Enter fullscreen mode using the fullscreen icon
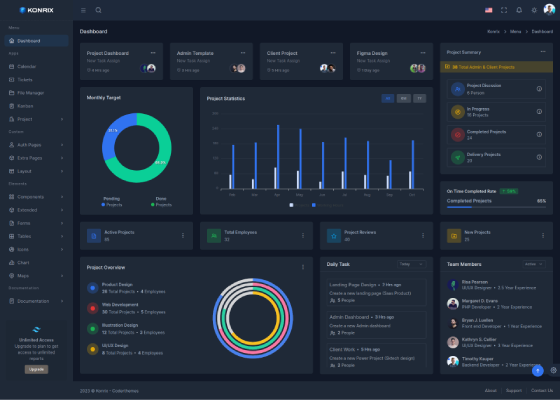Viewport: 560px width, 400px height. pos(504,10)
